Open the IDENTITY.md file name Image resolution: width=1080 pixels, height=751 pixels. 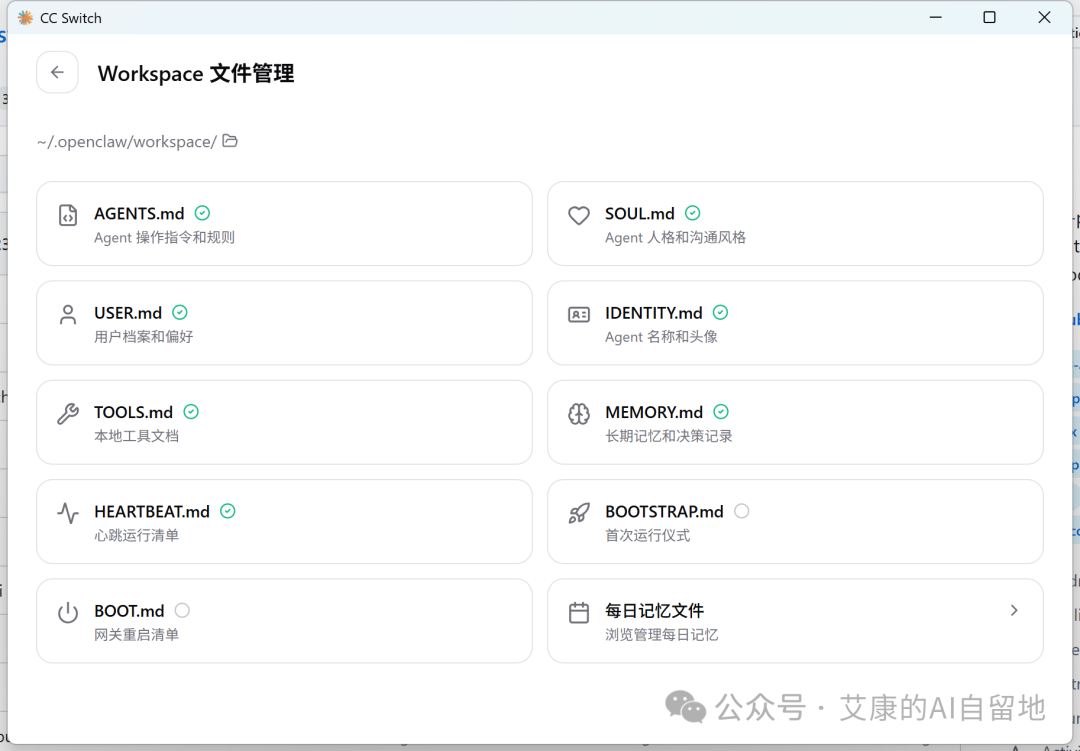pyautogui.click(x=654, y=313)
